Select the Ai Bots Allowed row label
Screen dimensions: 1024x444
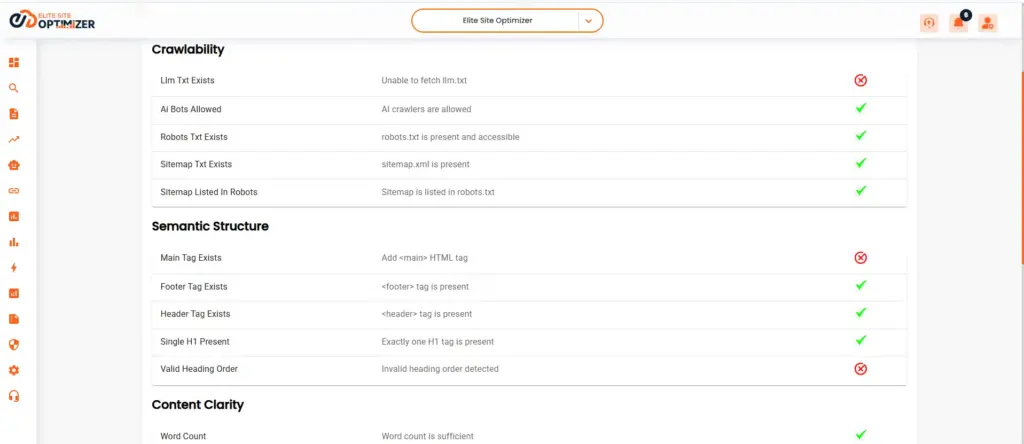pyautogui.click(x=191, y=109)
